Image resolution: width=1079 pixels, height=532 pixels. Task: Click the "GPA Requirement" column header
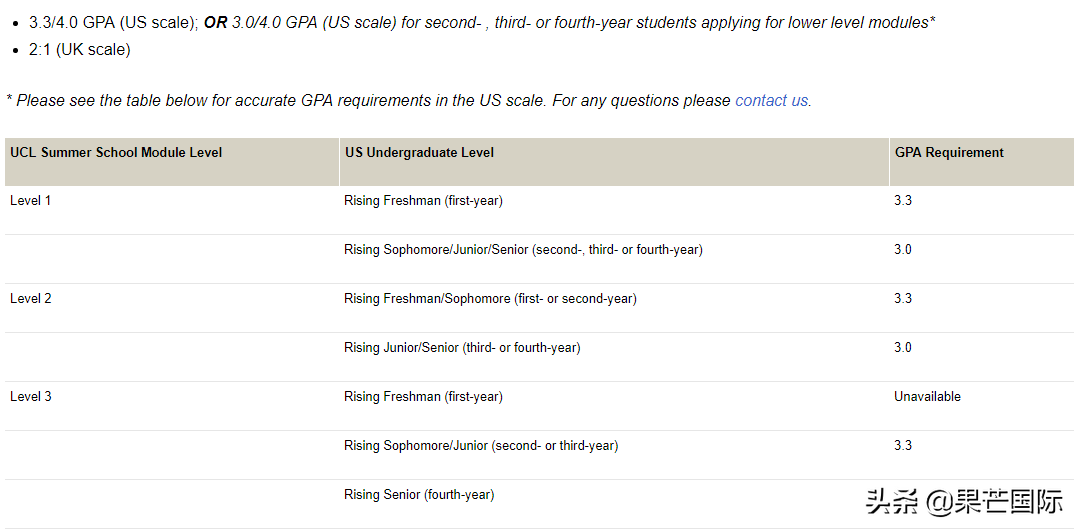pos(948,153)
